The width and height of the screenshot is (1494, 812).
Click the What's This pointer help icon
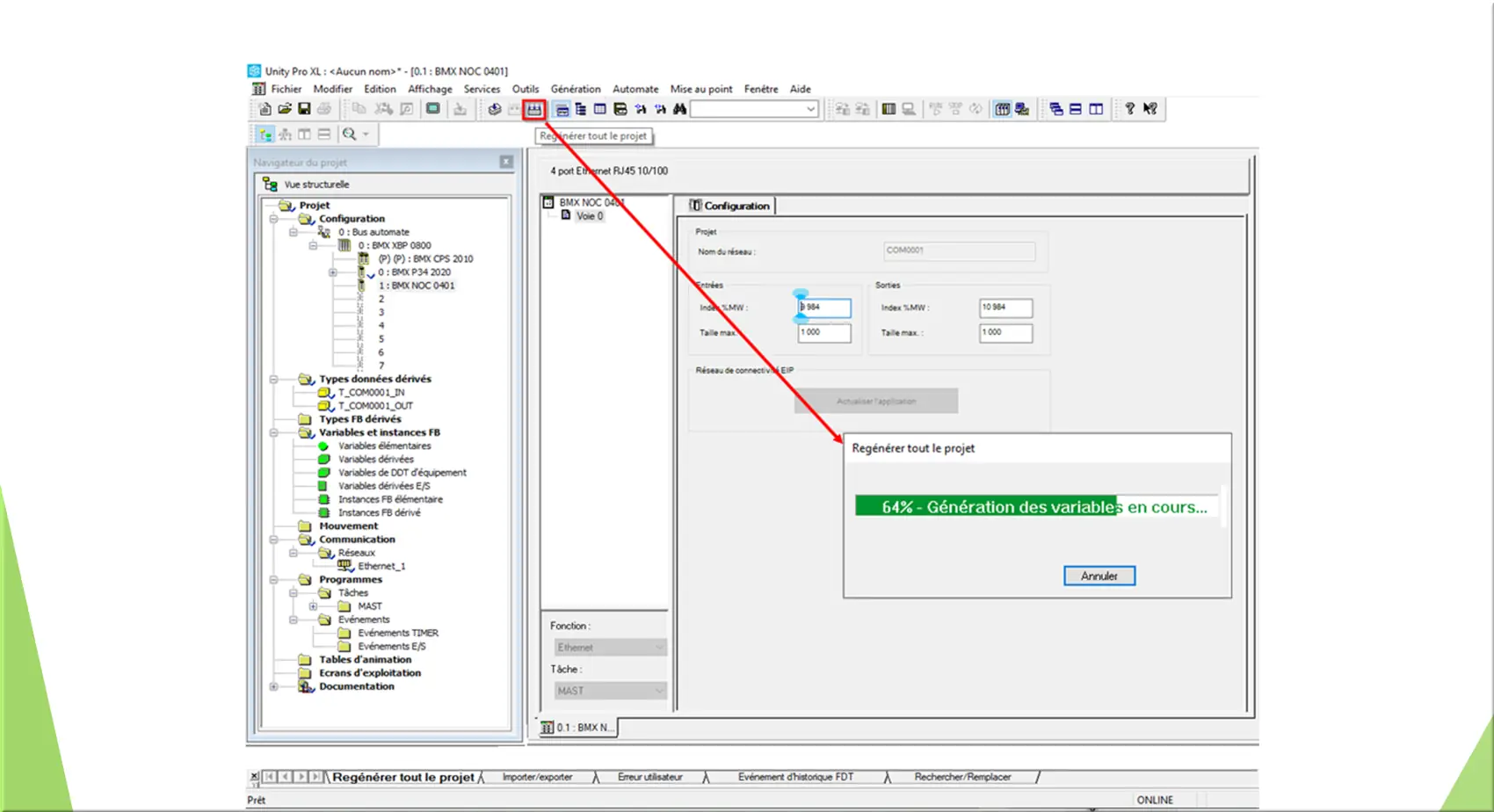tap(1150, 109)
